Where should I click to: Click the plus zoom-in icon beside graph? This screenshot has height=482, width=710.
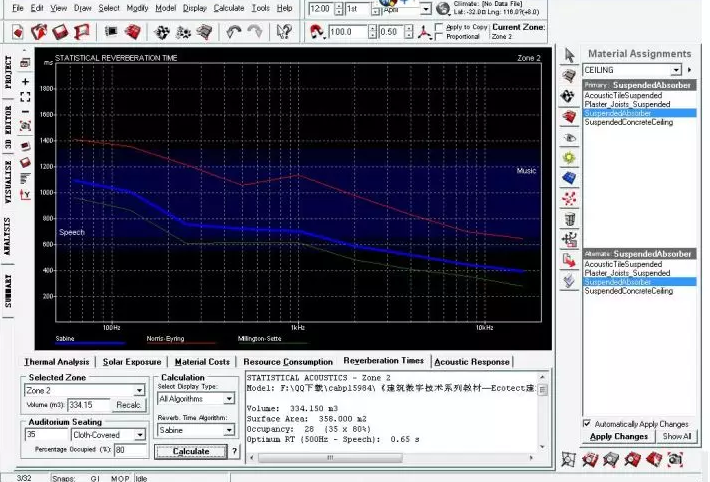tap(25, 82)
